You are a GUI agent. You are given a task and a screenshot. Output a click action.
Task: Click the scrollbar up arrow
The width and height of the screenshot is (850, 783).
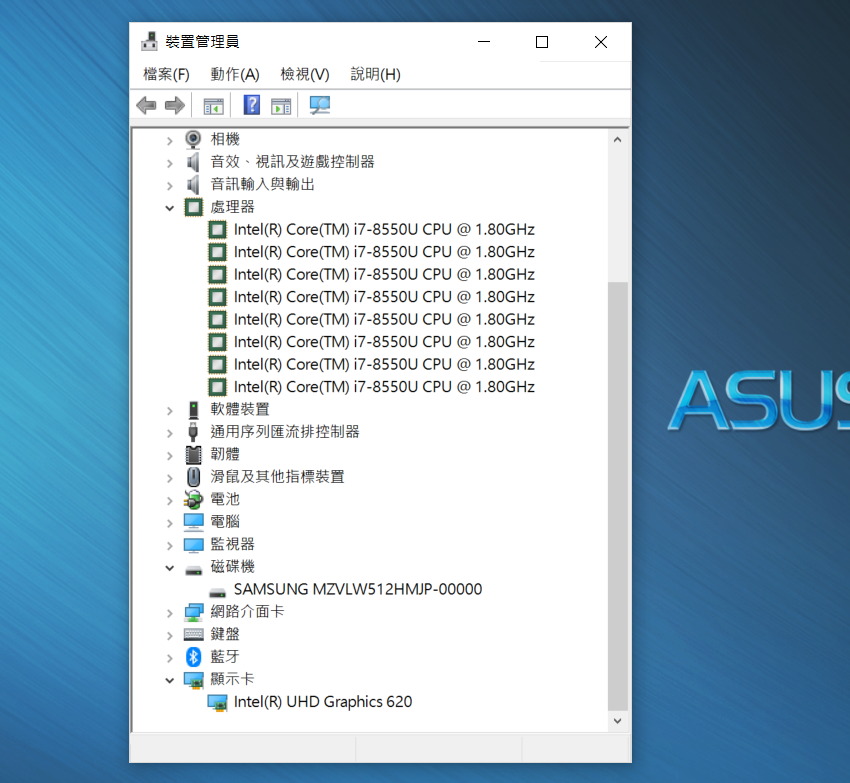(617, 140)
